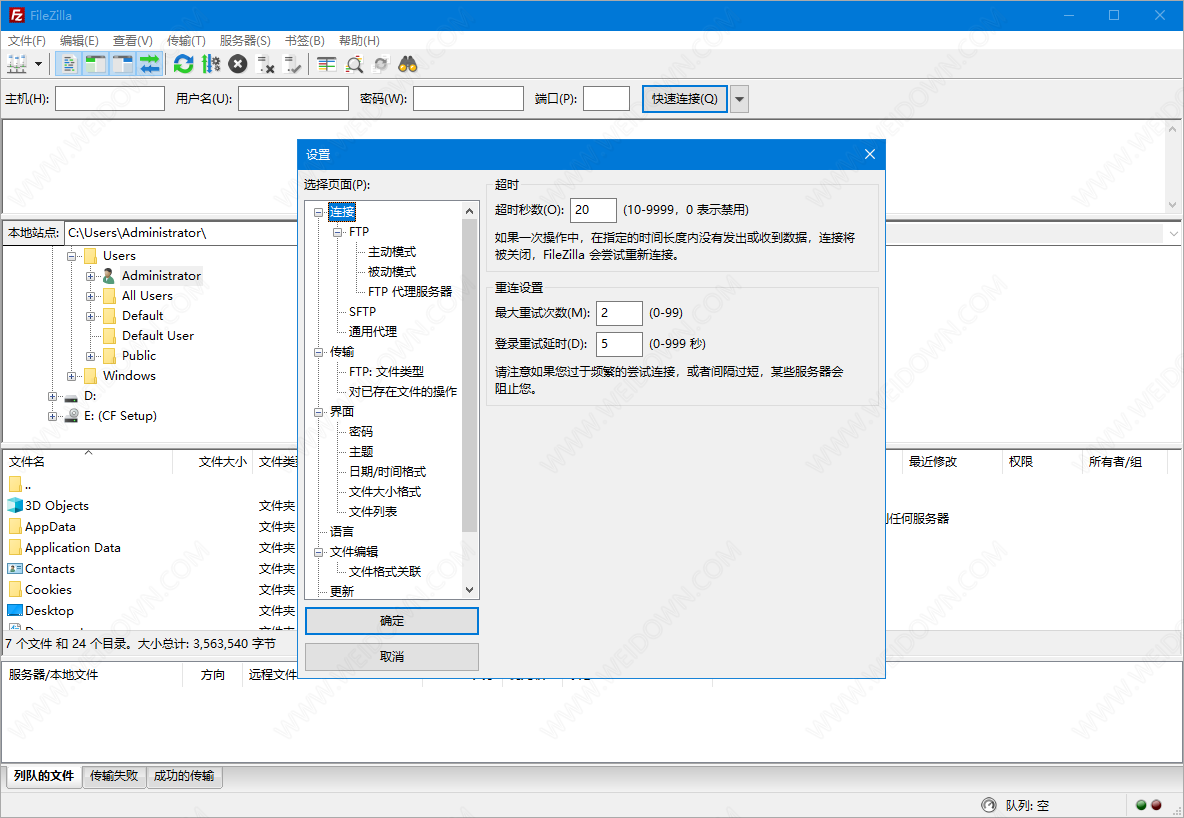Viewport: 1184px width, 818px height.
Task: Click the 超时秒数(O) field
Action: click(594, 210)
